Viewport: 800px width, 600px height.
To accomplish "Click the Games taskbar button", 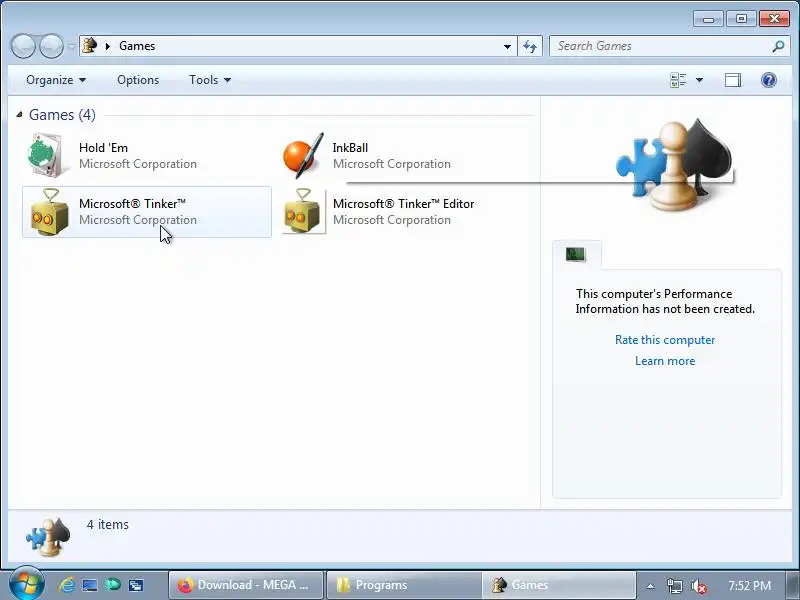I will [559, 585].
